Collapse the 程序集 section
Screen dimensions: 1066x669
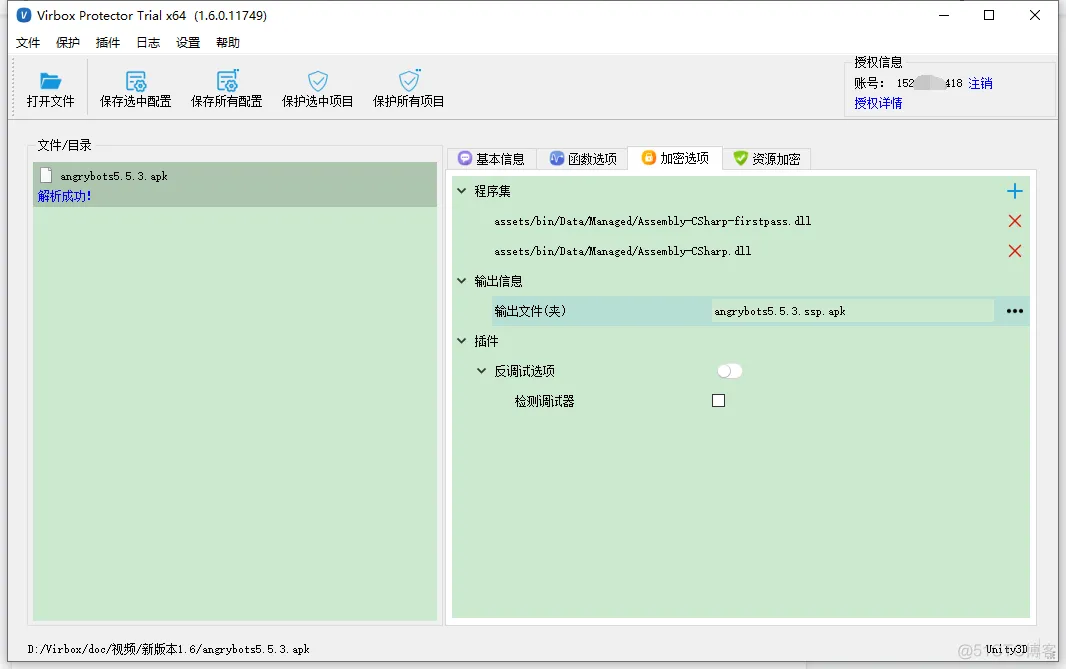click(x=462, y=191)
